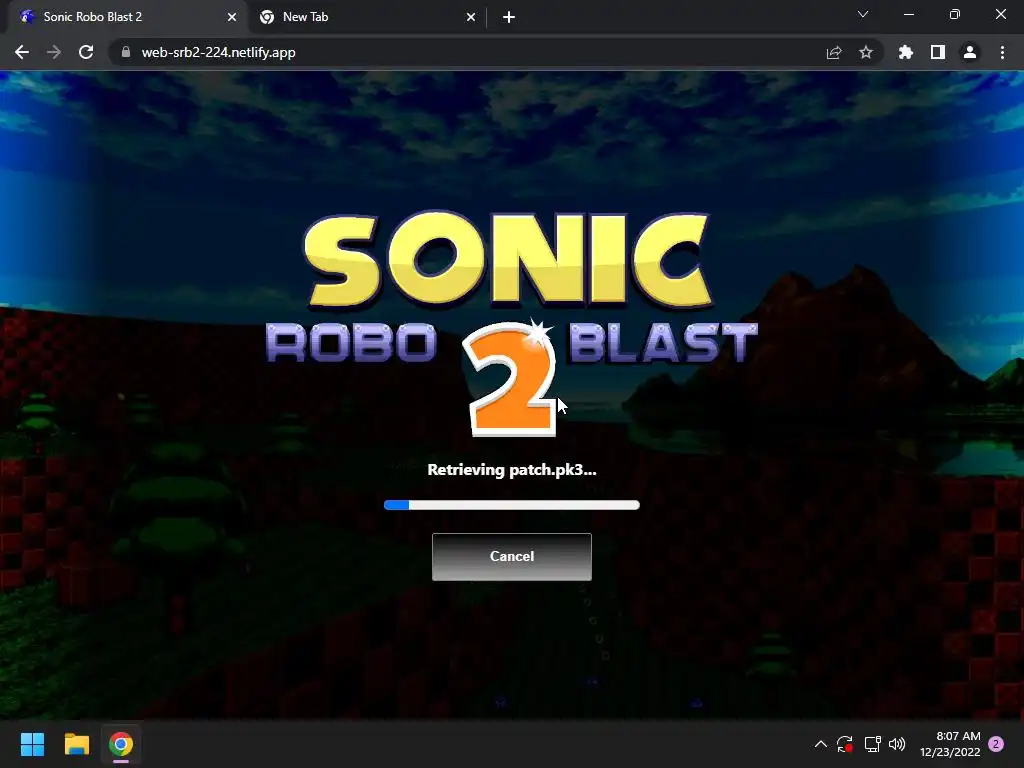The height and width of the screenshot is (768, 1024).
Task: Click the Chrome taskbar icon
Action: pyautogui.click(x=121, y=744)
